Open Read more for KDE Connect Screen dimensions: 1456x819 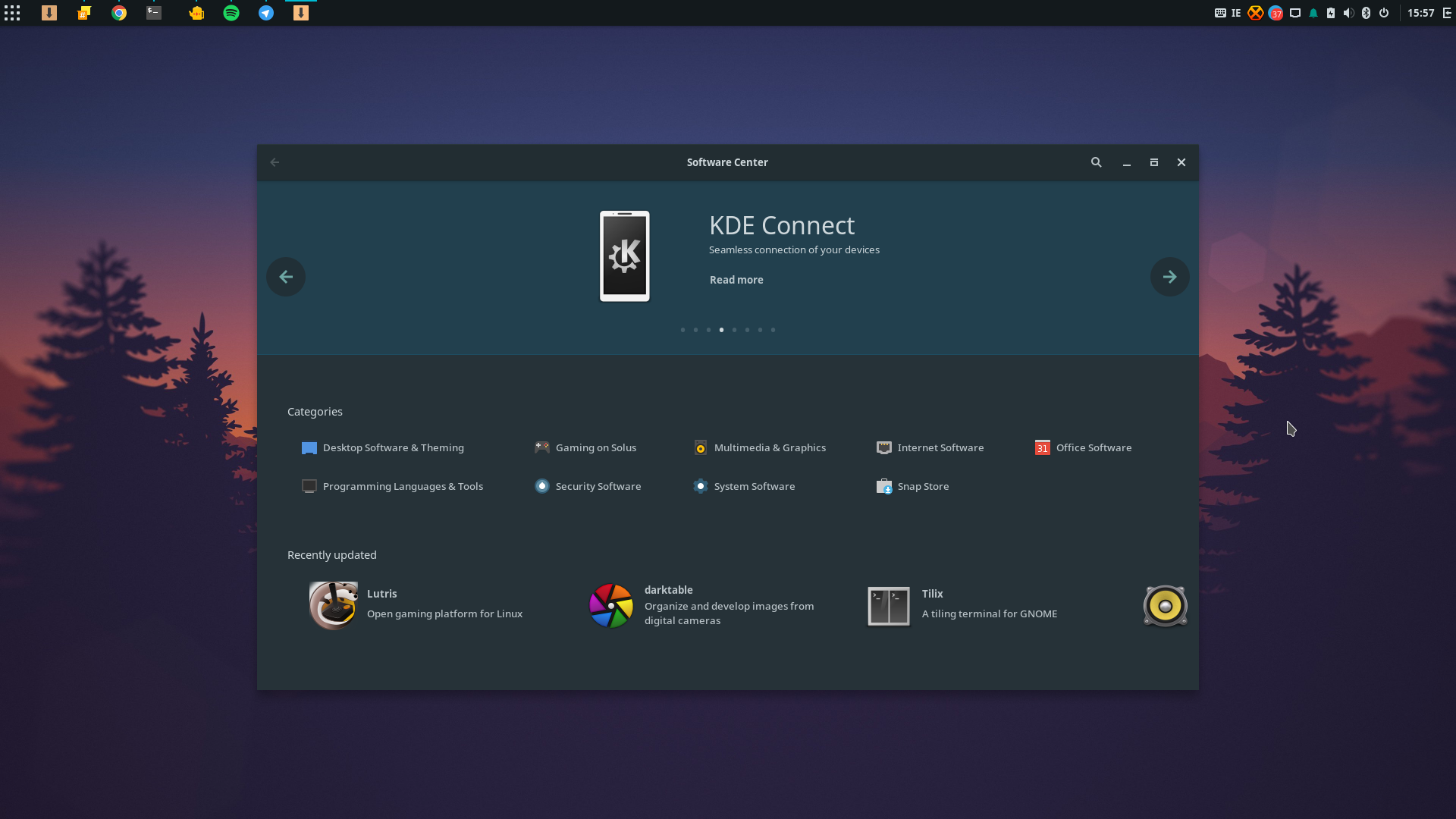pyautogui.click(x=736, y=280)
